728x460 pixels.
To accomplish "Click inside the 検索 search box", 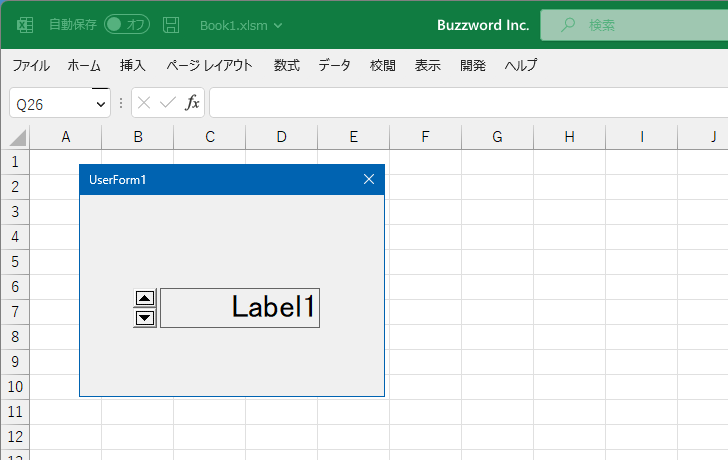I will [634, 25].
